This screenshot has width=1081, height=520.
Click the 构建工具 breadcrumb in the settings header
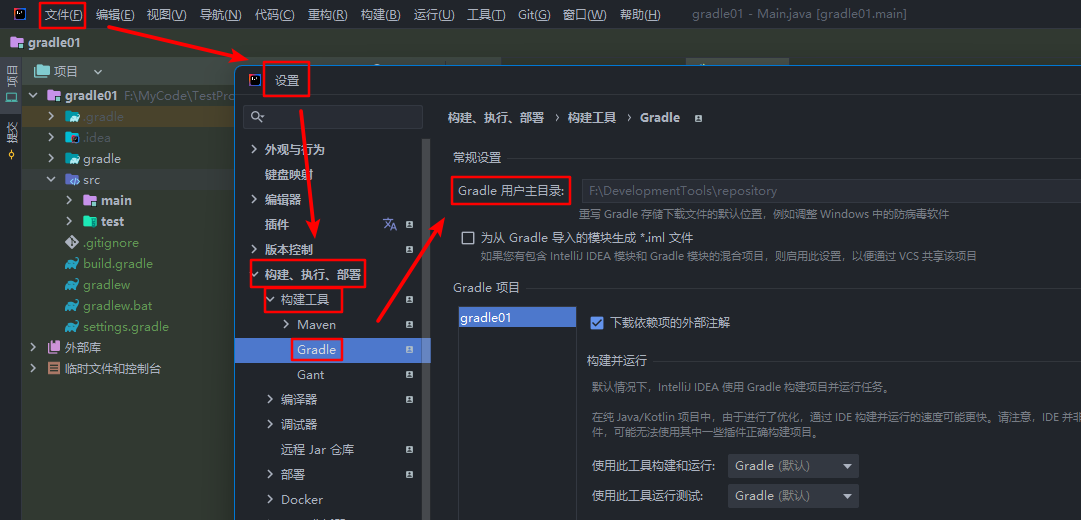click(x=592, y=118)
